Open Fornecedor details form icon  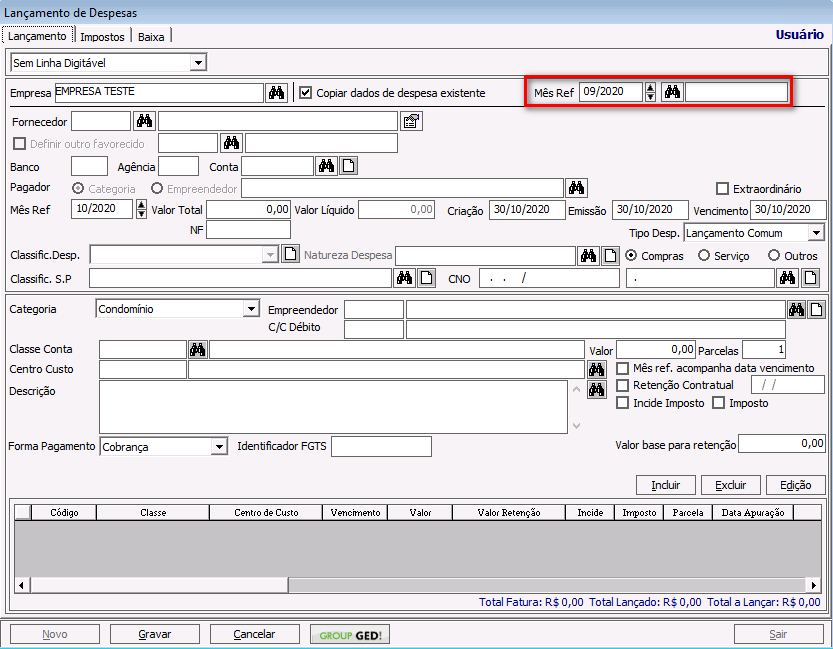tap(411, 121)
